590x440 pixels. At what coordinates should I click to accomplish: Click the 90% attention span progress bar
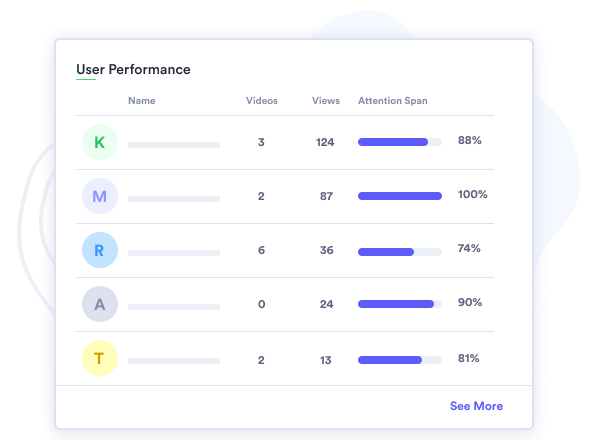click(x=400, y=304)
